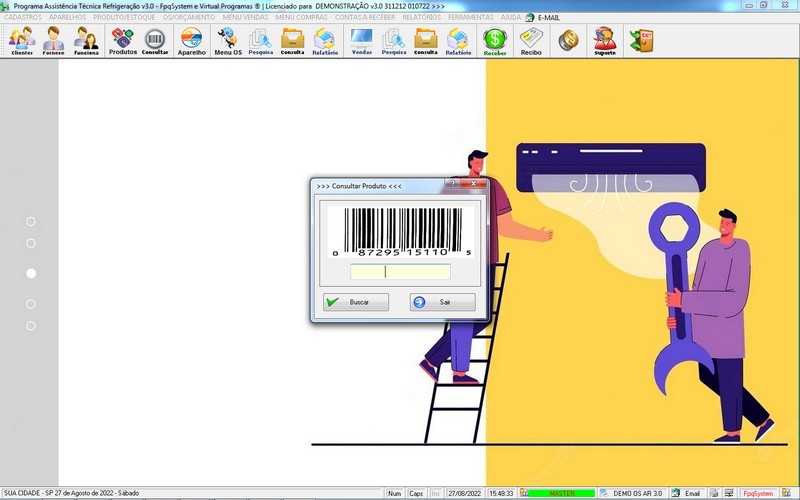Image resolution: width=800 pixels, height=500 pixels.
Task: Open the Fornece suppliers icon
Action: [x=53, y=41]
